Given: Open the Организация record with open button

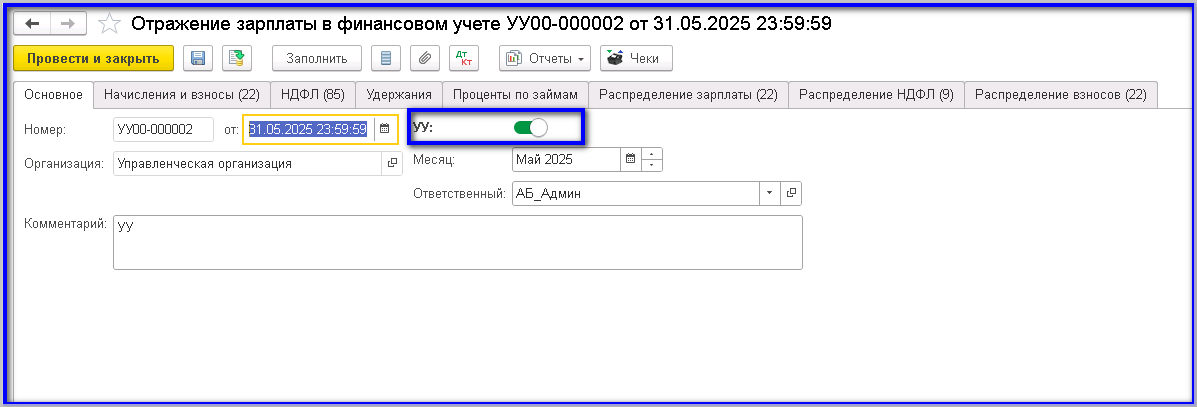Looking at the screenshot, I should click(391, 163).
